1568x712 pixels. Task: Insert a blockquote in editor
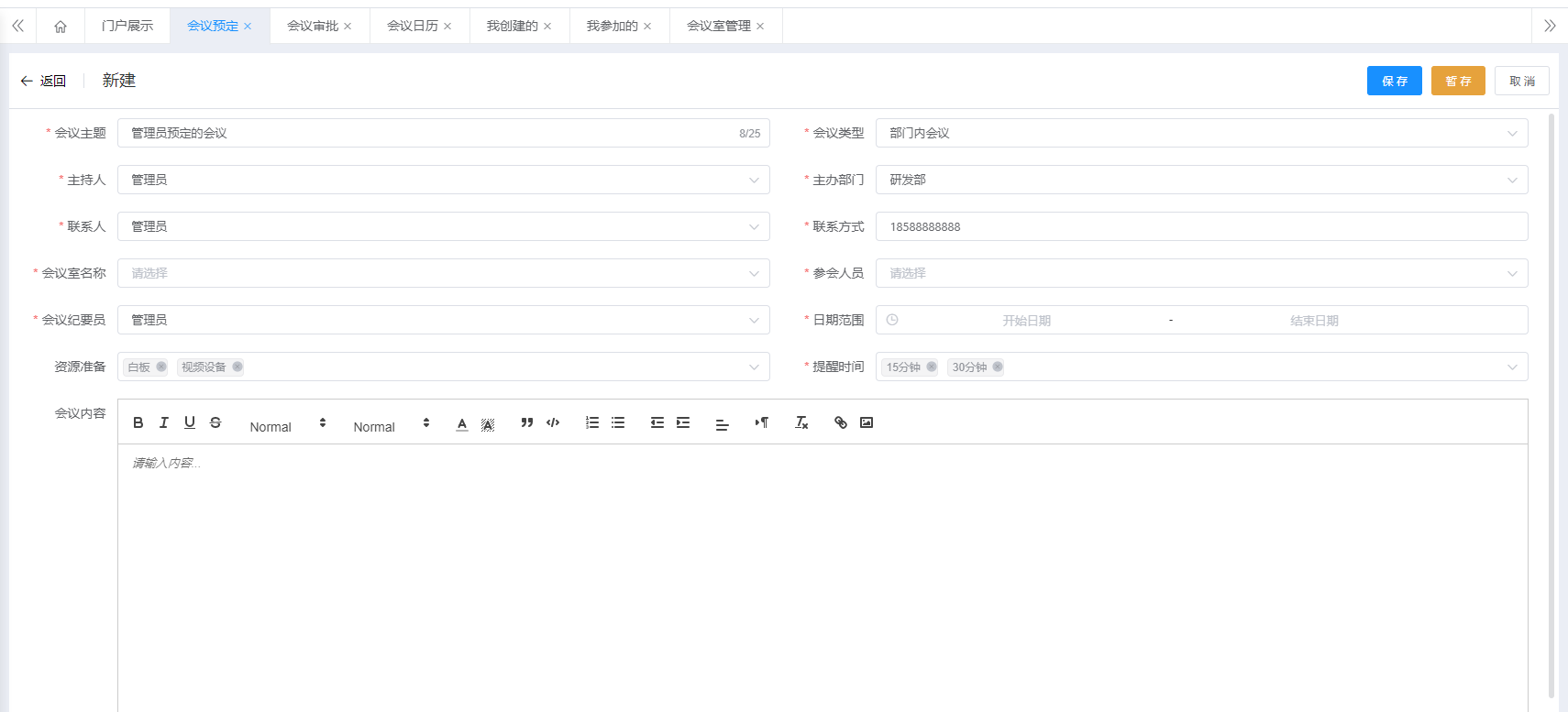(527, 422)
